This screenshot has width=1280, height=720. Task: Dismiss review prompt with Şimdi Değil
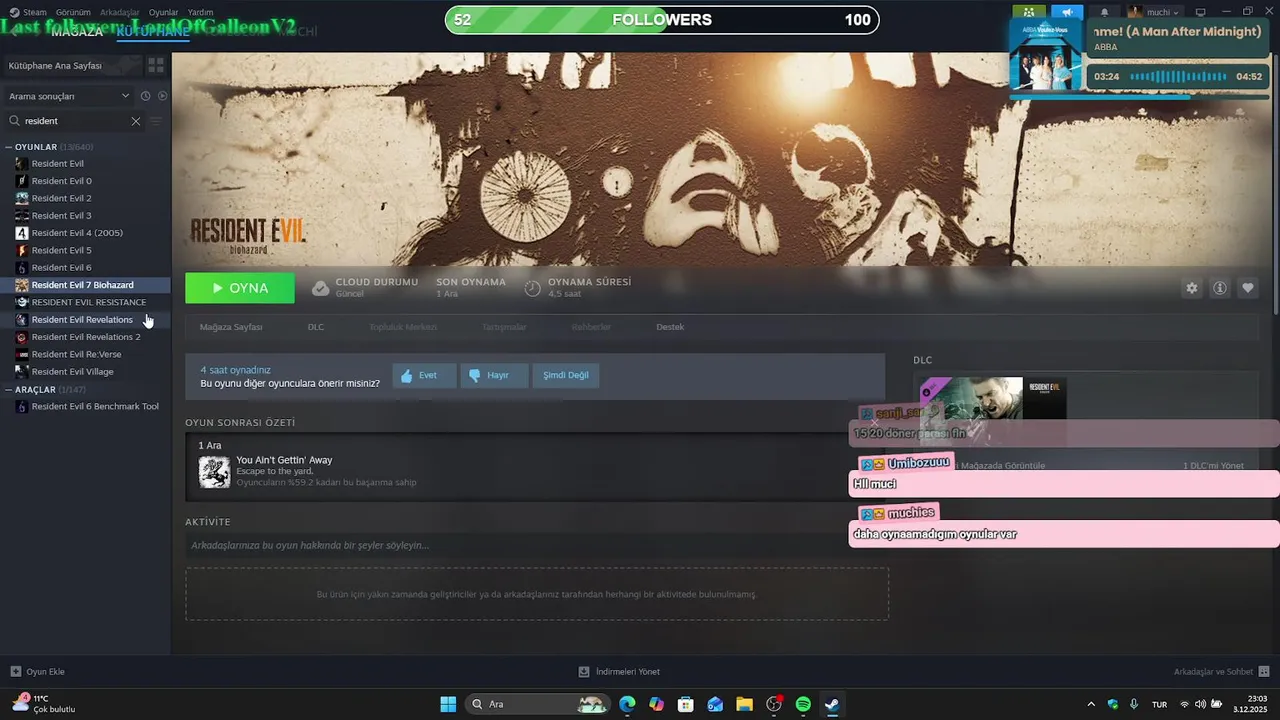[x=566, y=375]
